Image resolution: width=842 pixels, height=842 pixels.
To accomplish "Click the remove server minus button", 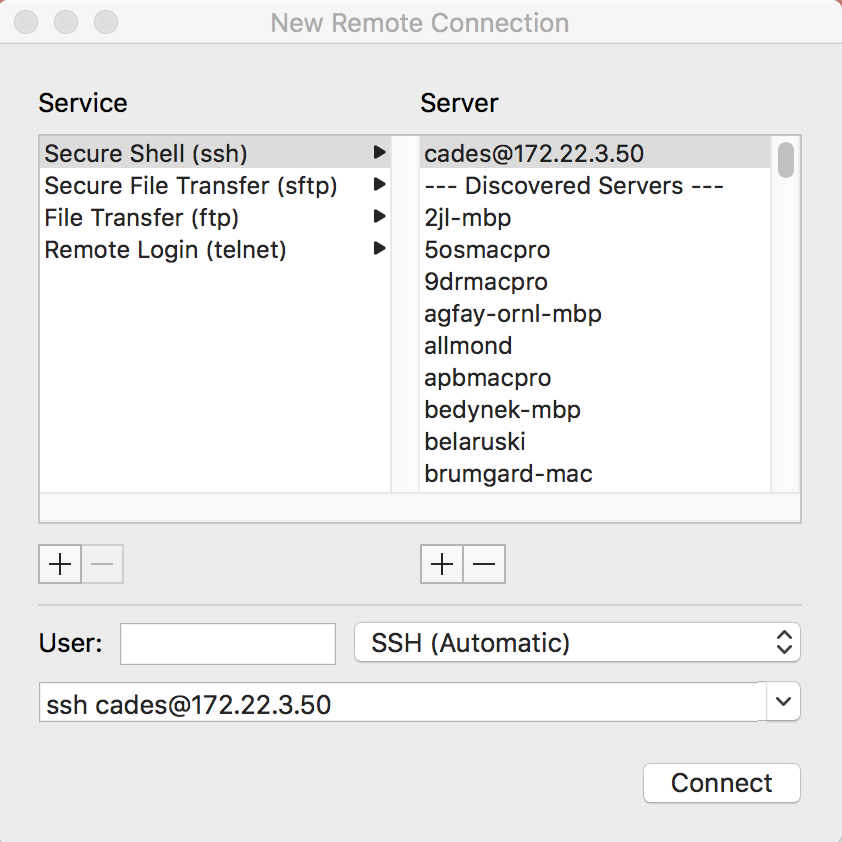I will pyautogui.click(x=484, y=565).
